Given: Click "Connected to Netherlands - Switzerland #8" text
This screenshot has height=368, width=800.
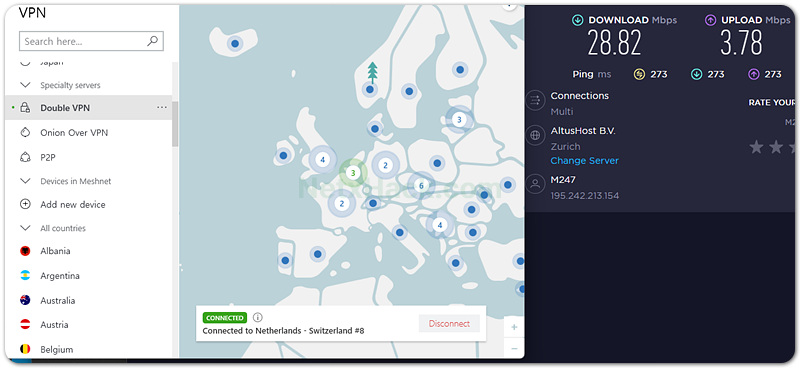Looking at the screenshot, I should coord(283,331).
